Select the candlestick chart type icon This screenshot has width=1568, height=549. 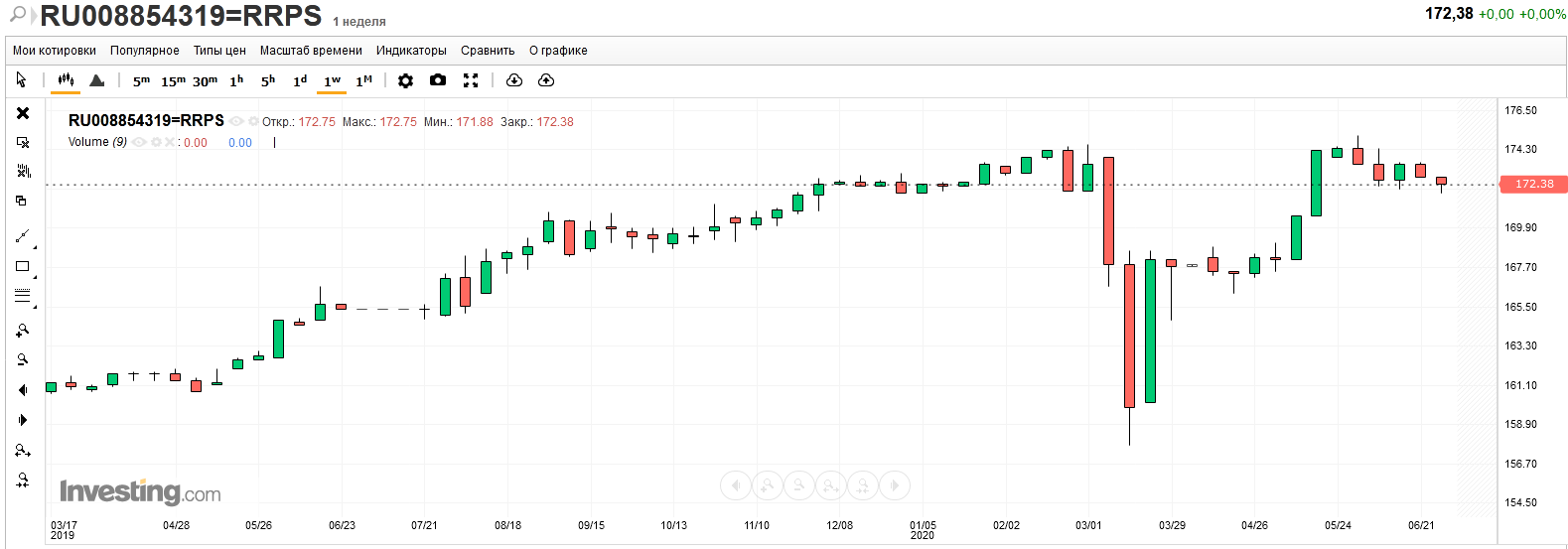66,80
